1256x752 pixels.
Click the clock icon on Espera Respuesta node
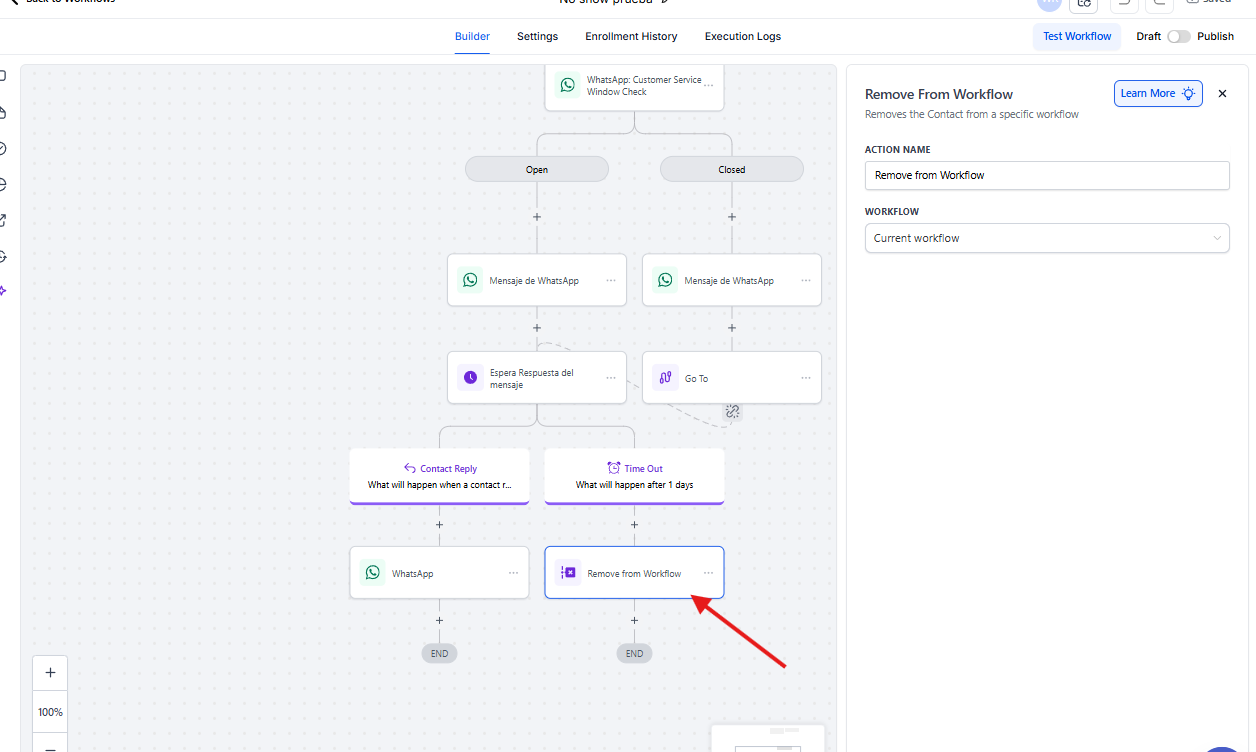point(470,378)
